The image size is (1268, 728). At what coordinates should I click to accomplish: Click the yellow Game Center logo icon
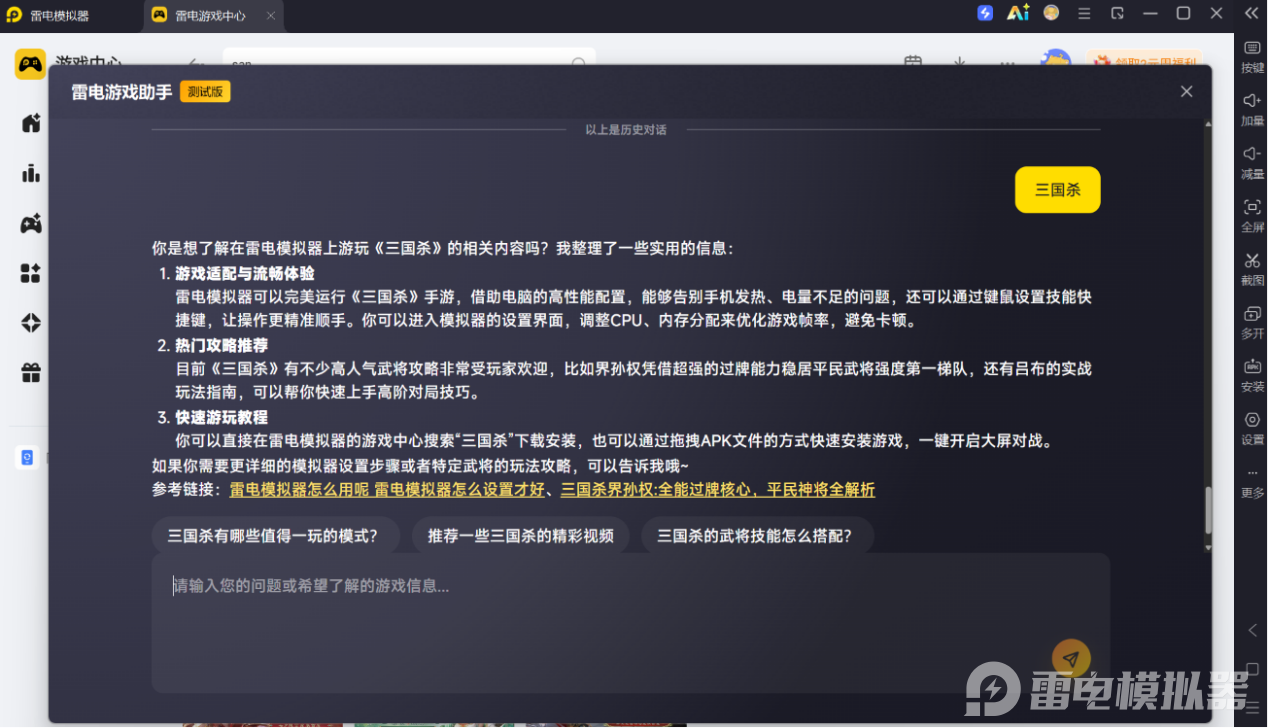click(30, 64)
